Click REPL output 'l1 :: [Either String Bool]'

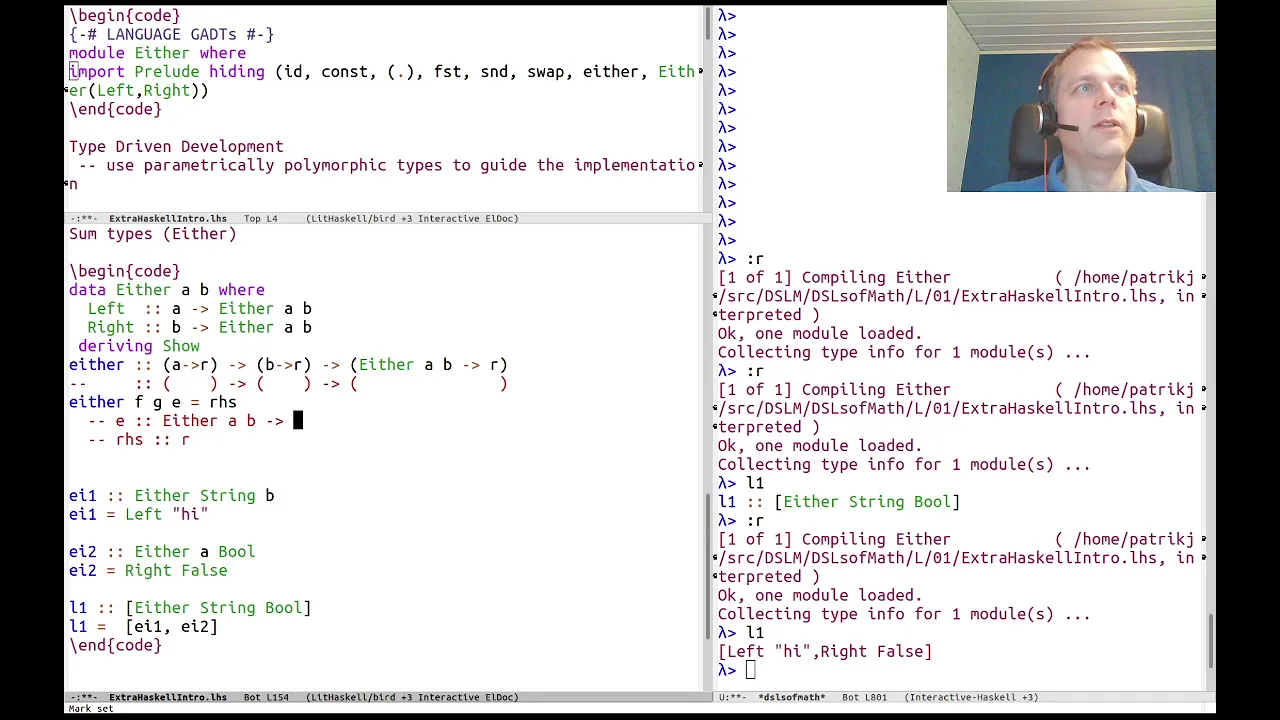838,502
